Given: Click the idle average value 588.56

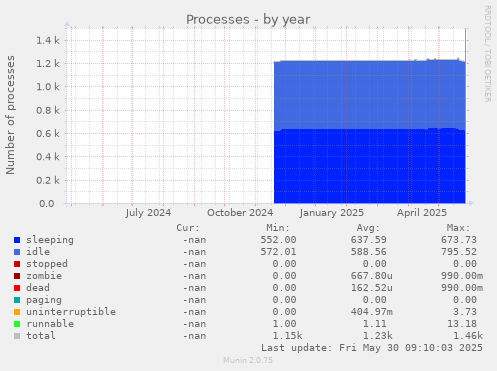Looking at the screenshot, I should [x=368, y=252].
